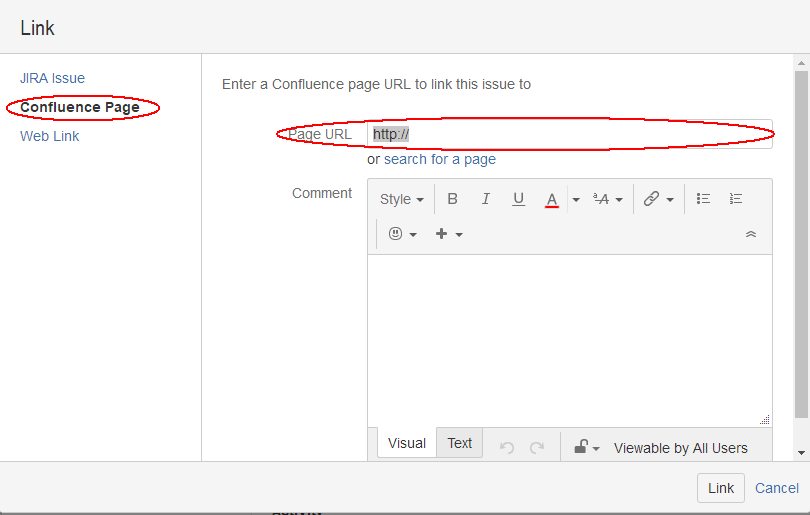Select Confluence Page link type

pyautogui.click(x=80, y=107)
